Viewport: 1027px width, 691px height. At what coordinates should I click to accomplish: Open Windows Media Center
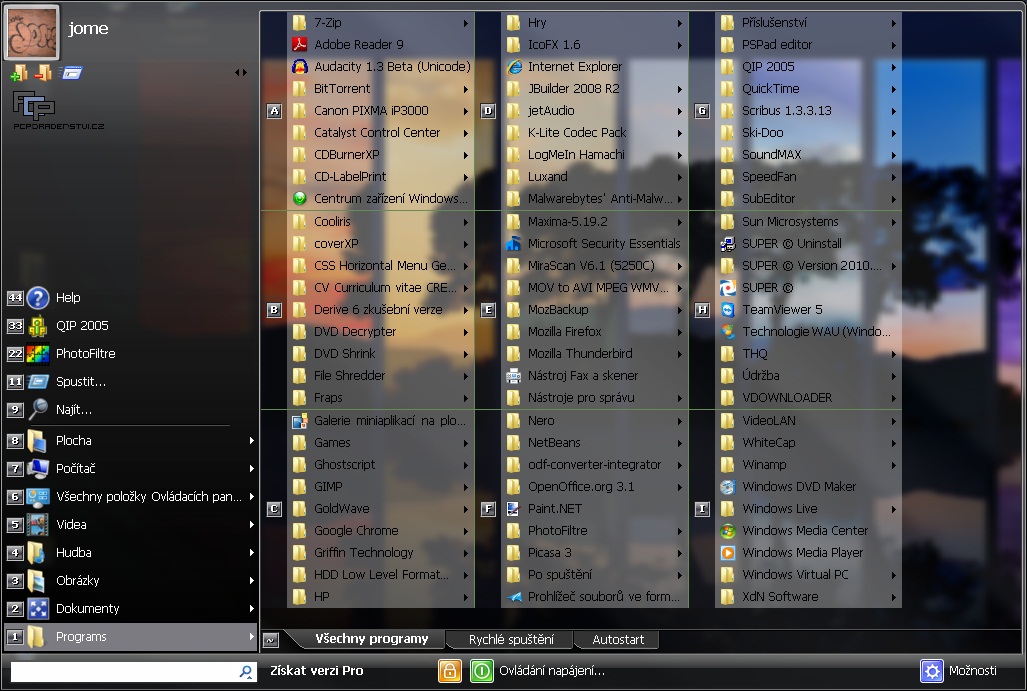tap(808, 531)
